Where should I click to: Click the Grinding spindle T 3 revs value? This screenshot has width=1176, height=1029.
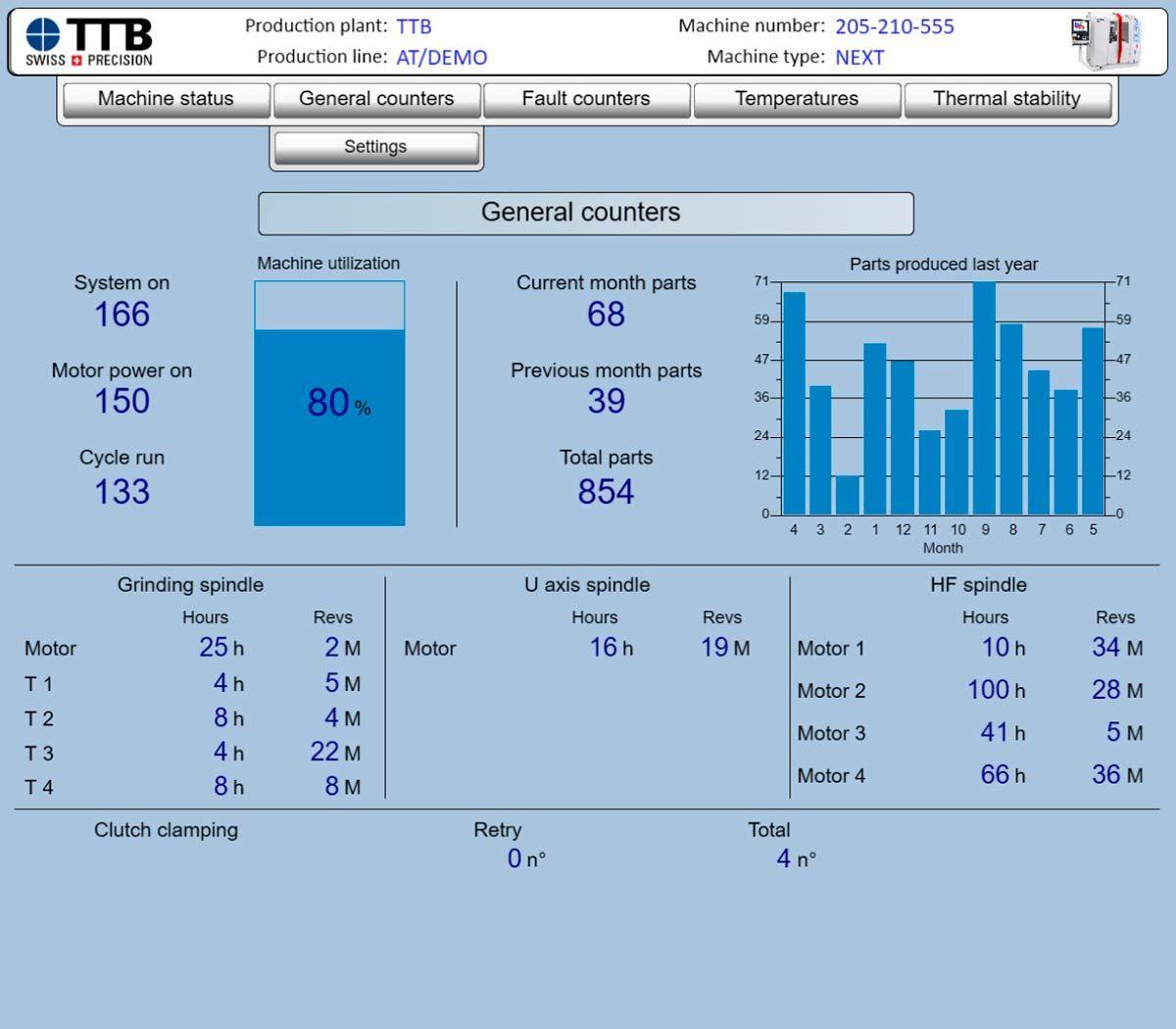(324, 752)
